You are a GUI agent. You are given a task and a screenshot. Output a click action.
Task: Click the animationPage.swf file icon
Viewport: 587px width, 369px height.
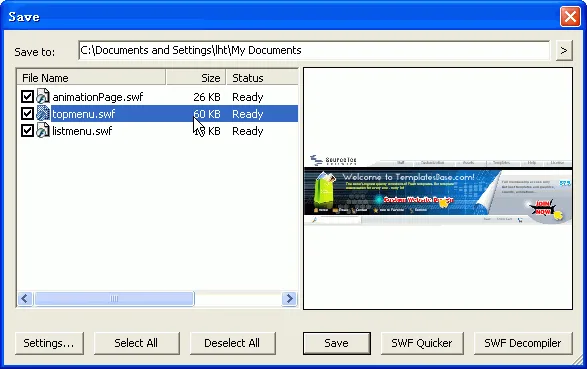tap(43, 97)
